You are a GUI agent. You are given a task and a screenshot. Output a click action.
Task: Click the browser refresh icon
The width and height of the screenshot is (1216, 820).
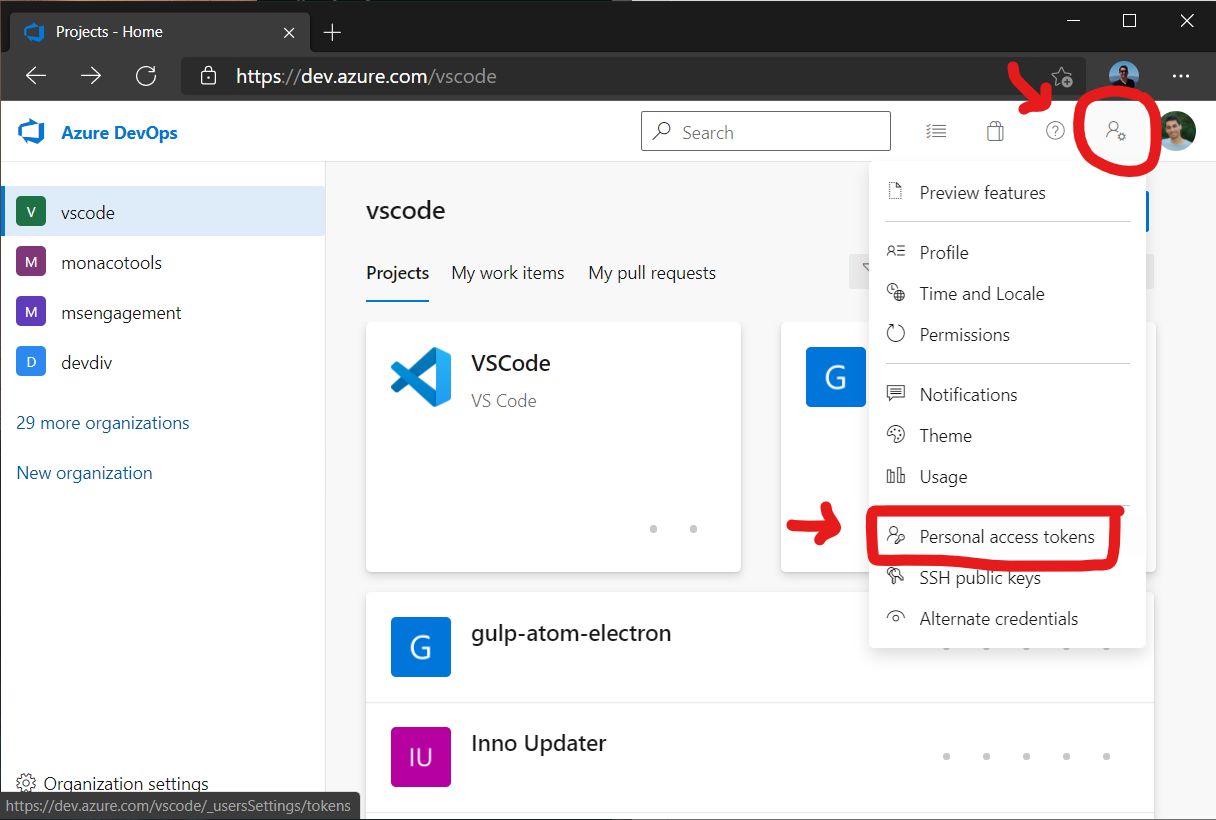[146, 76]
